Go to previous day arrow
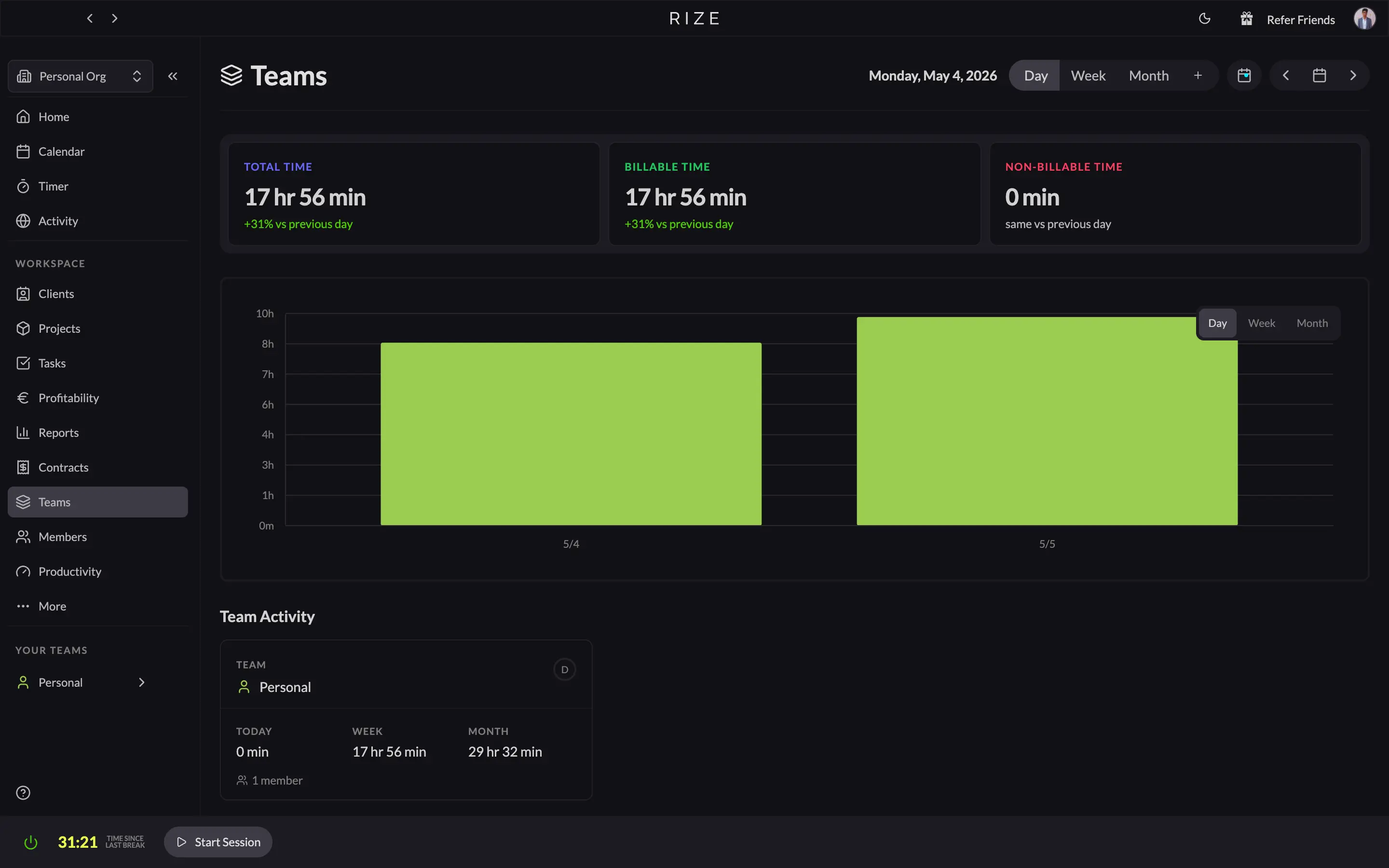Screen dimensions: 1389x868 (1286, 76)
